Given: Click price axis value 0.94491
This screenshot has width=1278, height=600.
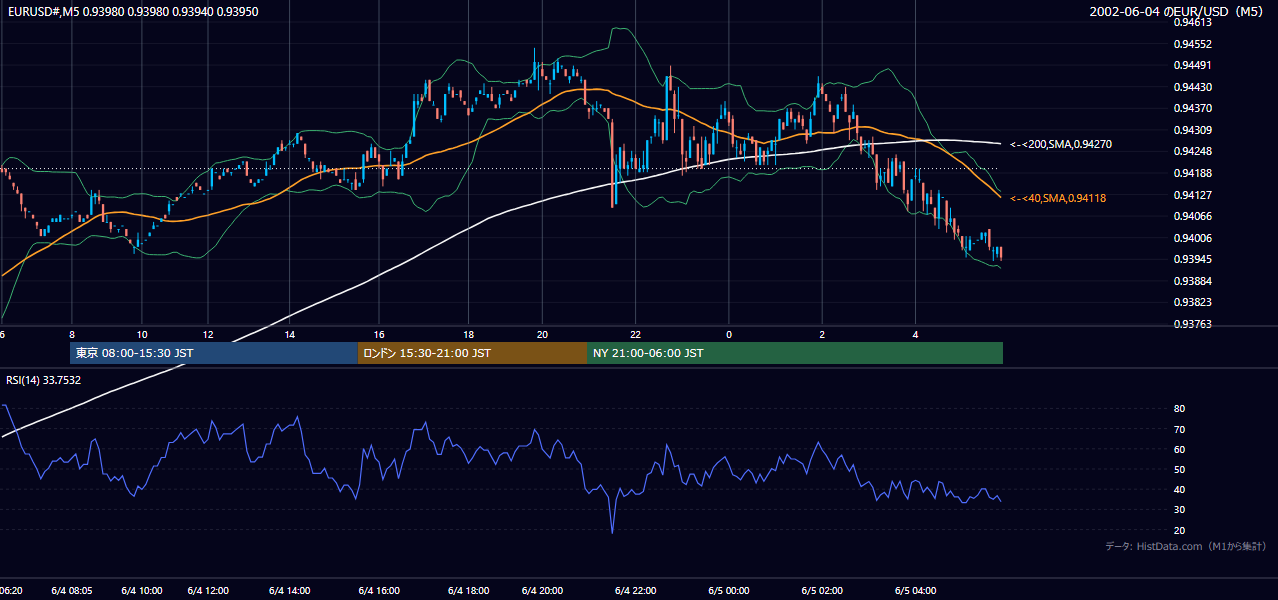Looking at the screenshot, I should (1192, 65).
